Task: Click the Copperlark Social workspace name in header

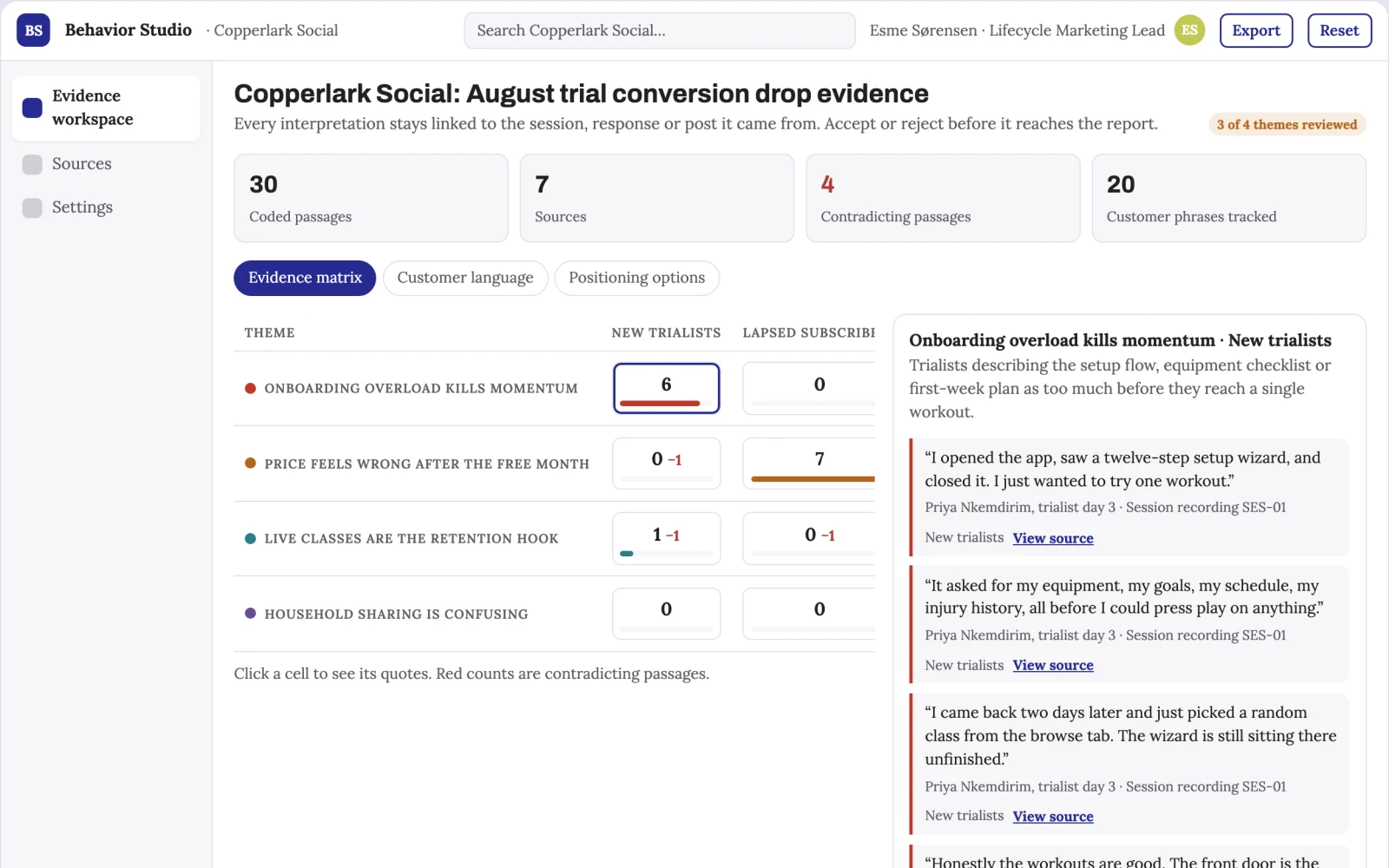Action: tap(276, 30)
